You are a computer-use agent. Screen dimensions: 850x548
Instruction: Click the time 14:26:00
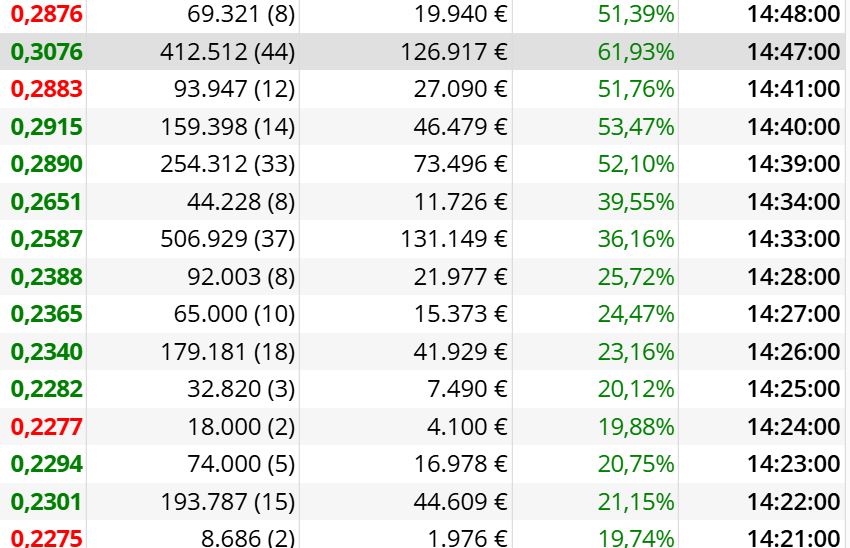pyautogui.click(x=794, y=352)
